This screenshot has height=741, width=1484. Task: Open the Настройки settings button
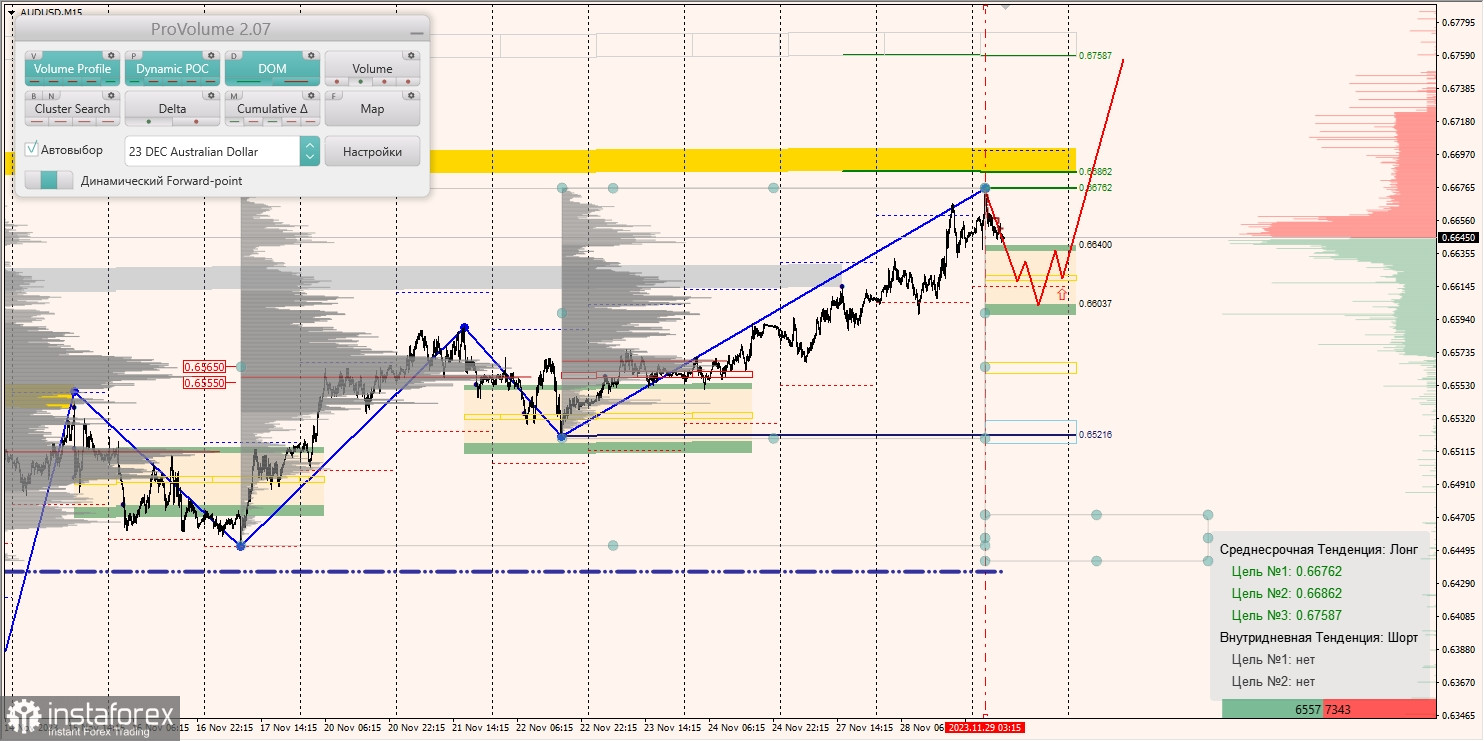pyautogui.click(x=372, y=151)
